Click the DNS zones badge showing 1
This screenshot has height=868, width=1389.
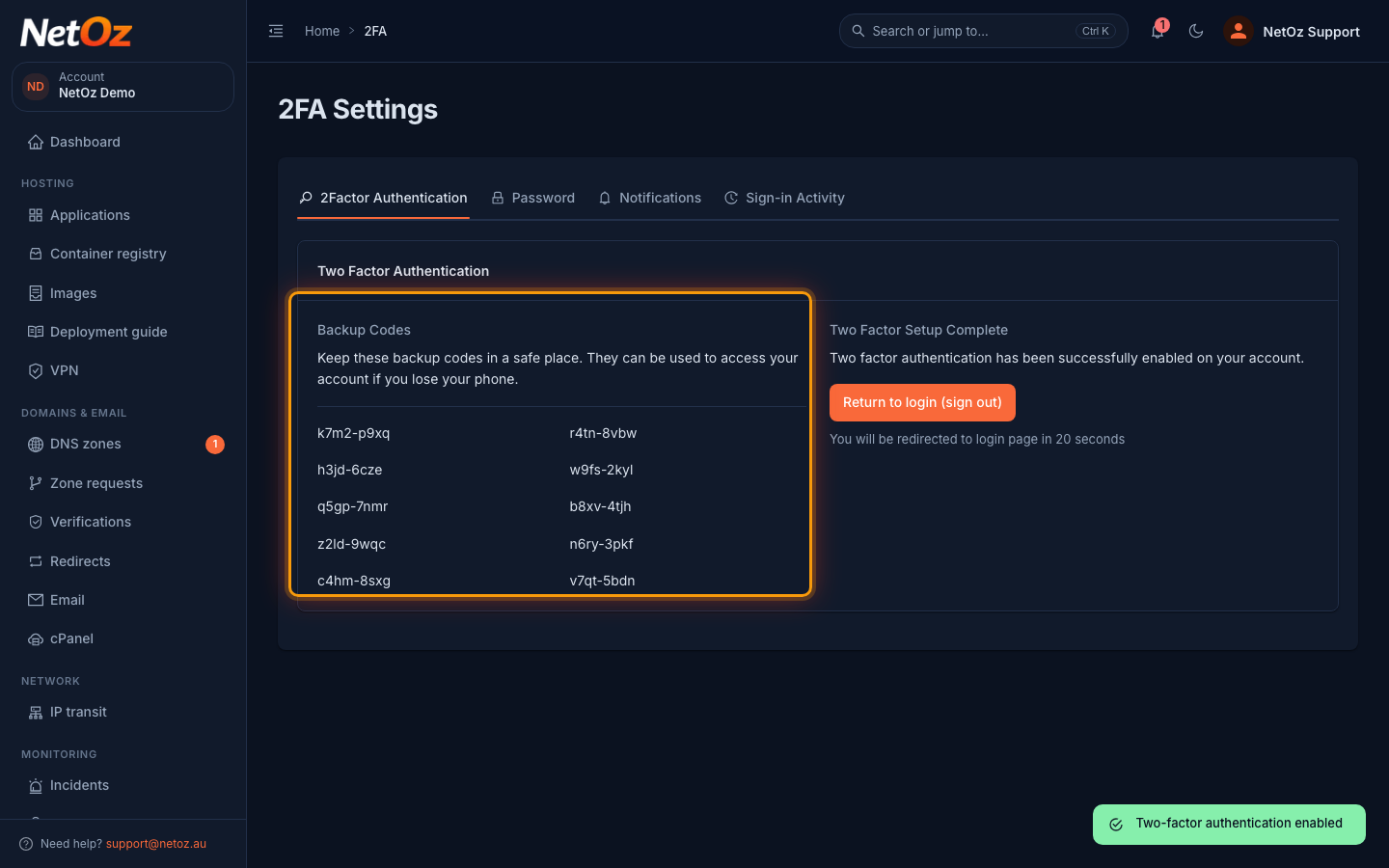click(215, 445)
